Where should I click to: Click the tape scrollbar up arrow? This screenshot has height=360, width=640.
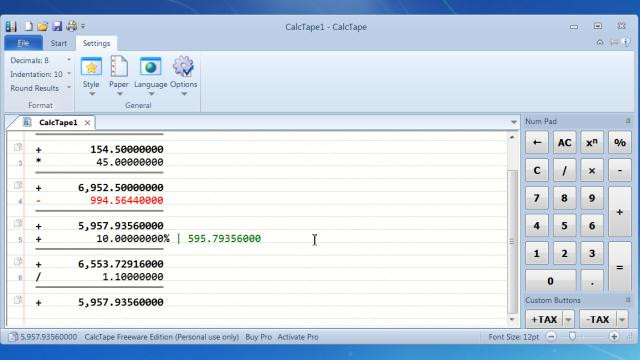[512, 138]
